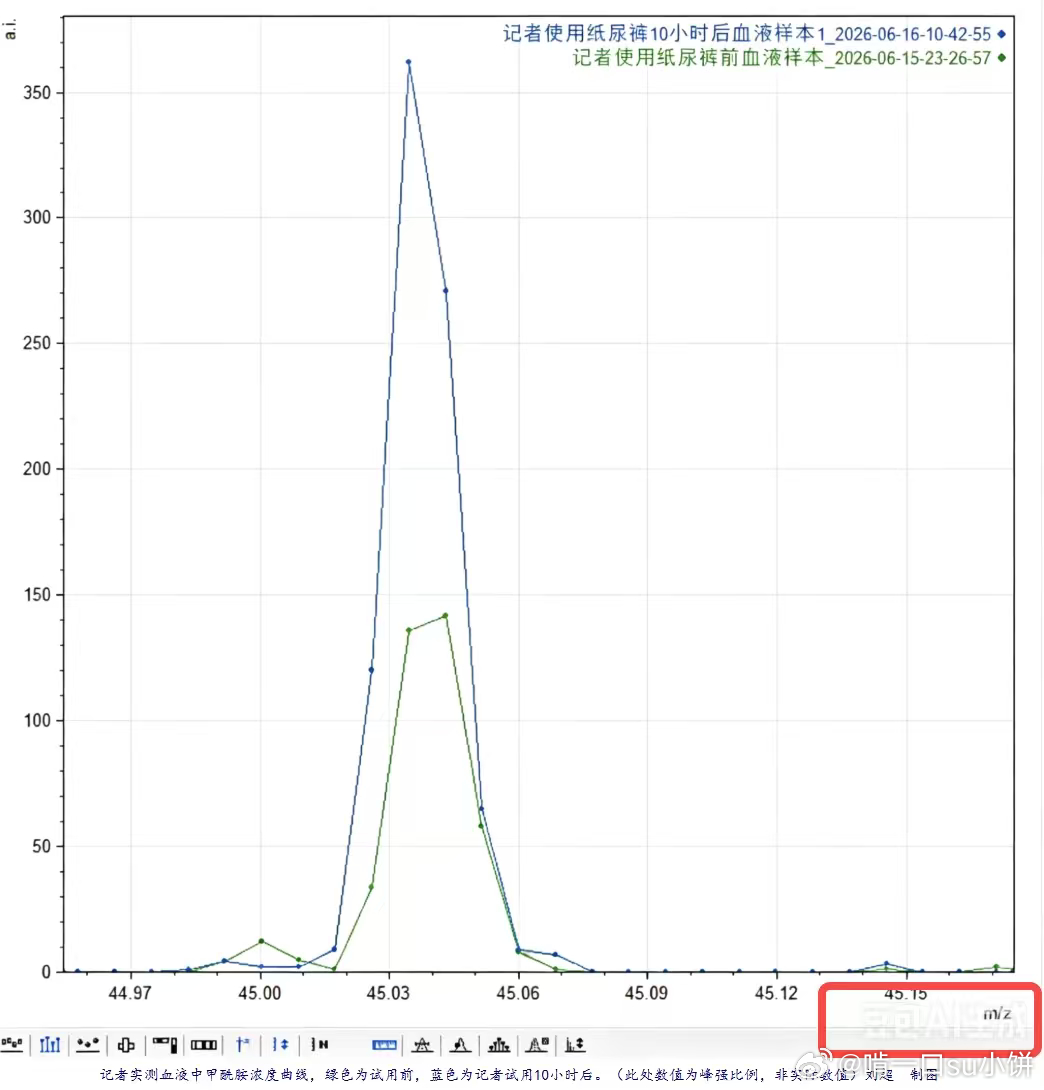
Task: Click the x-axis label 45.06
Action: (518, 993)
